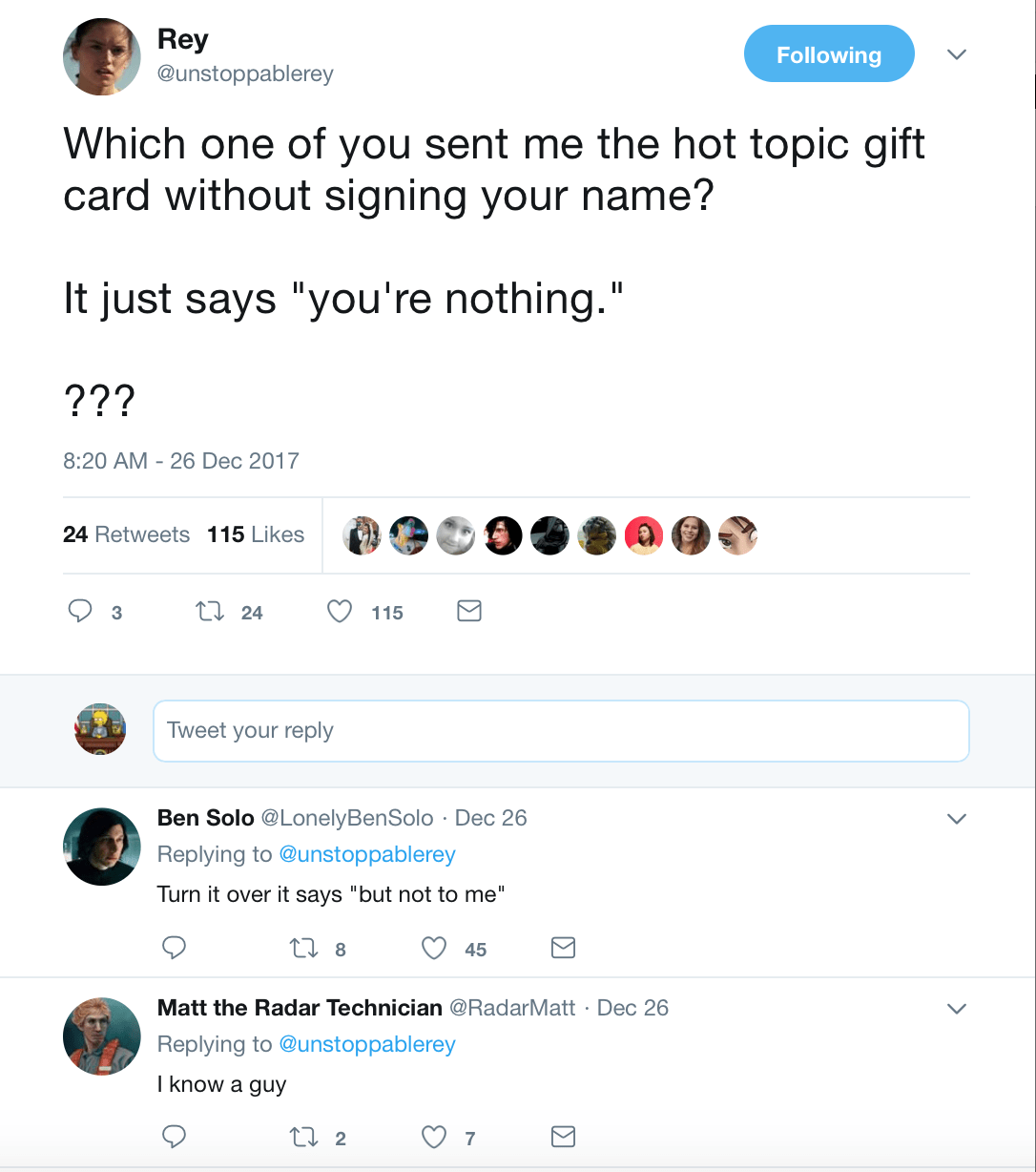Retweet Rey's hot topic tweet

(207, 612)
